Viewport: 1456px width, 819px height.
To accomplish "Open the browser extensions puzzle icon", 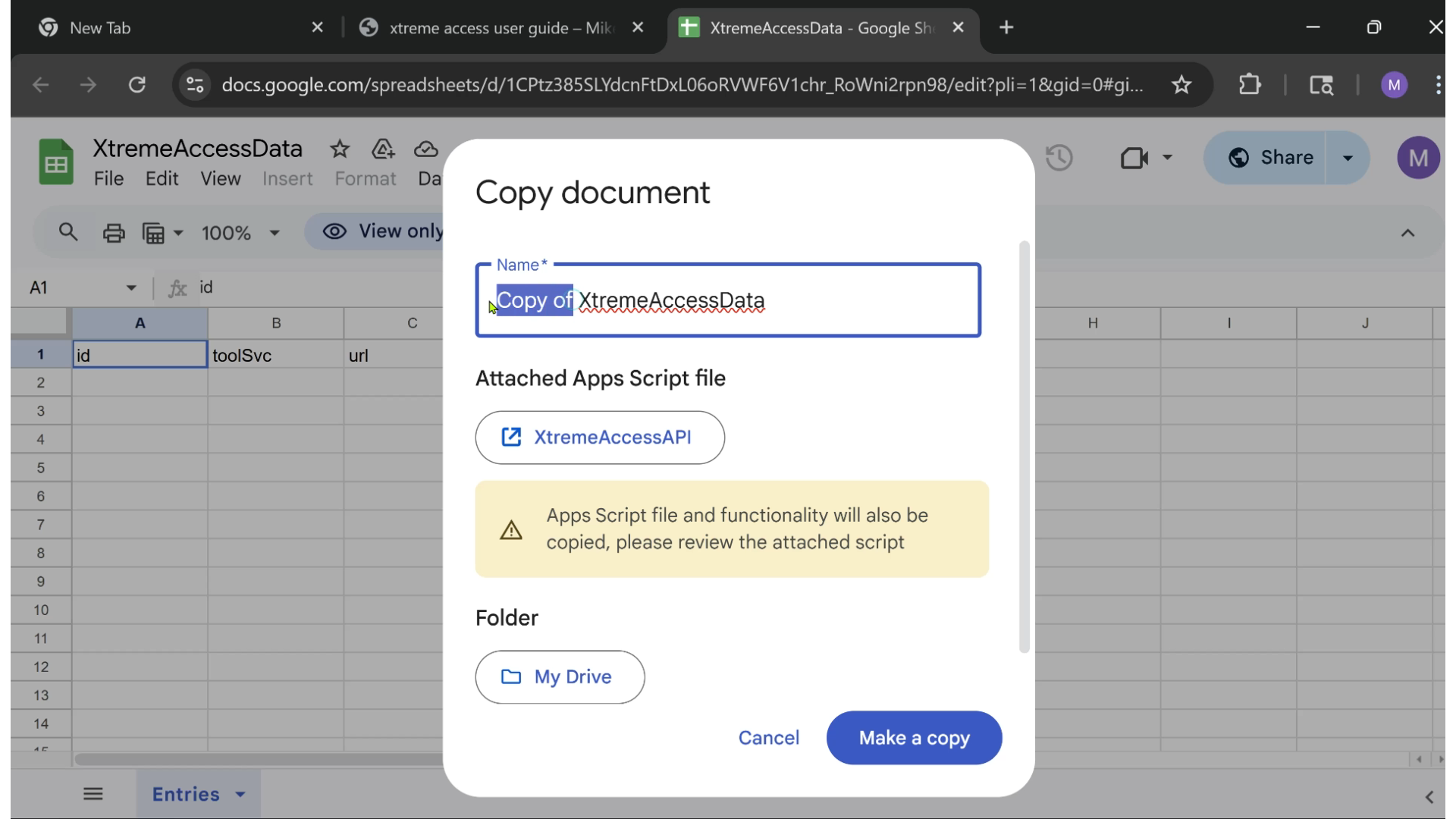I will [1250, 84].
